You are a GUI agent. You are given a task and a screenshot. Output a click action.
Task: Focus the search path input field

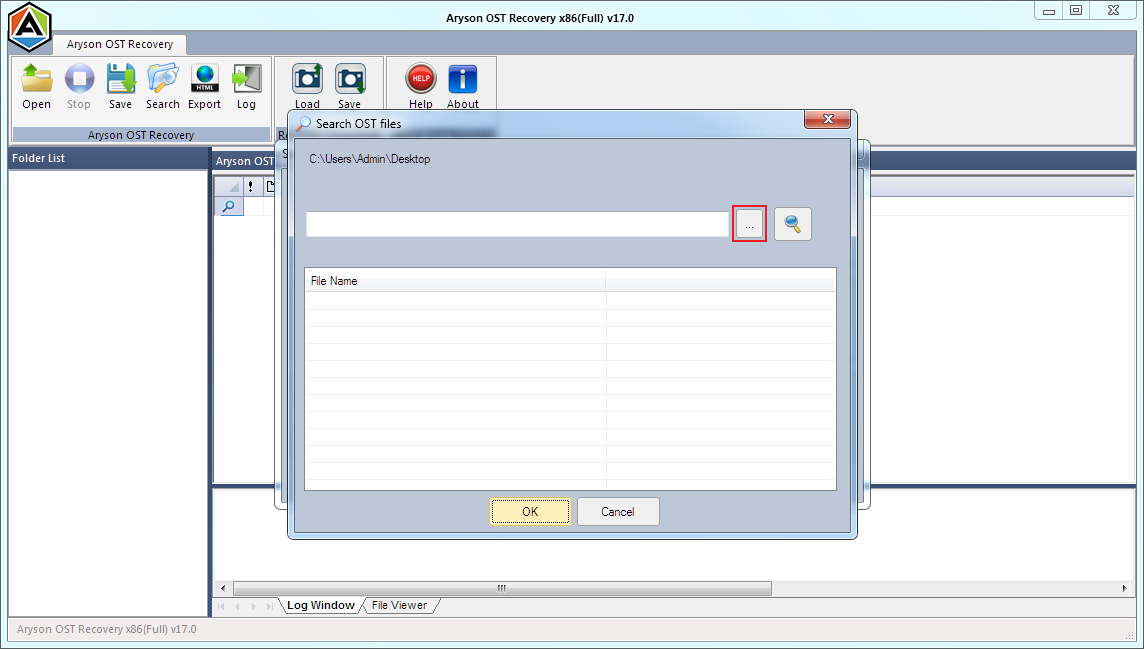coord(517,224)
